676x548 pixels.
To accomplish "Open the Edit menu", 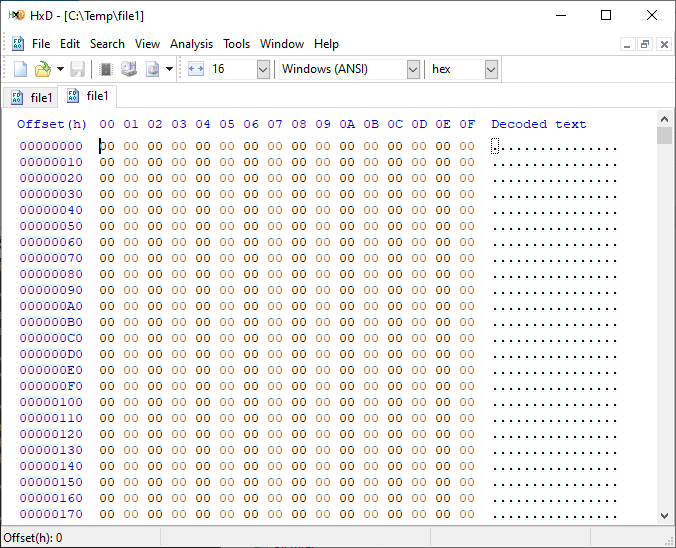I will click(70, 44).
